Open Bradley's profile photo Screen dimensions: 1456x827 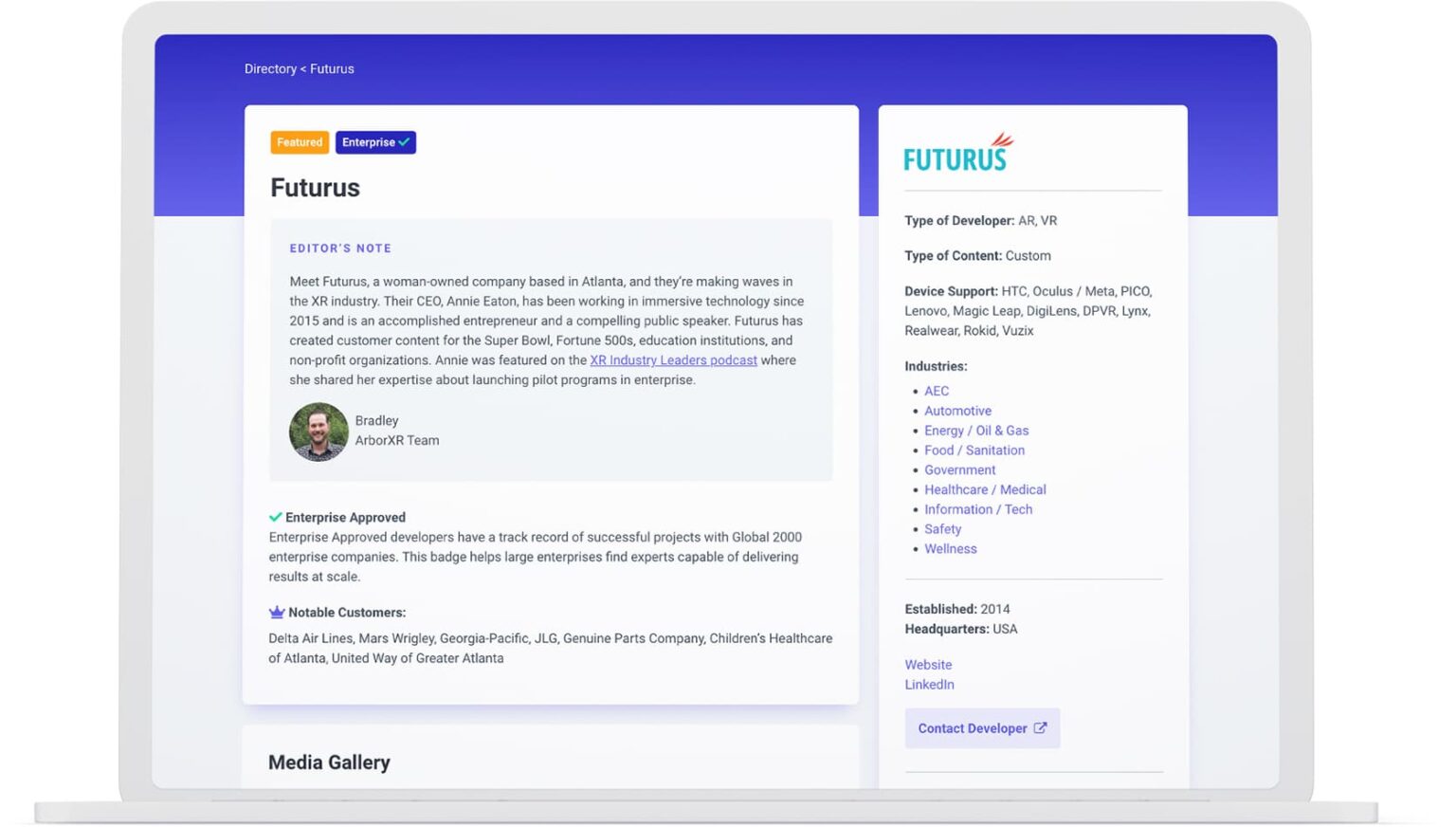coord(318,432)
